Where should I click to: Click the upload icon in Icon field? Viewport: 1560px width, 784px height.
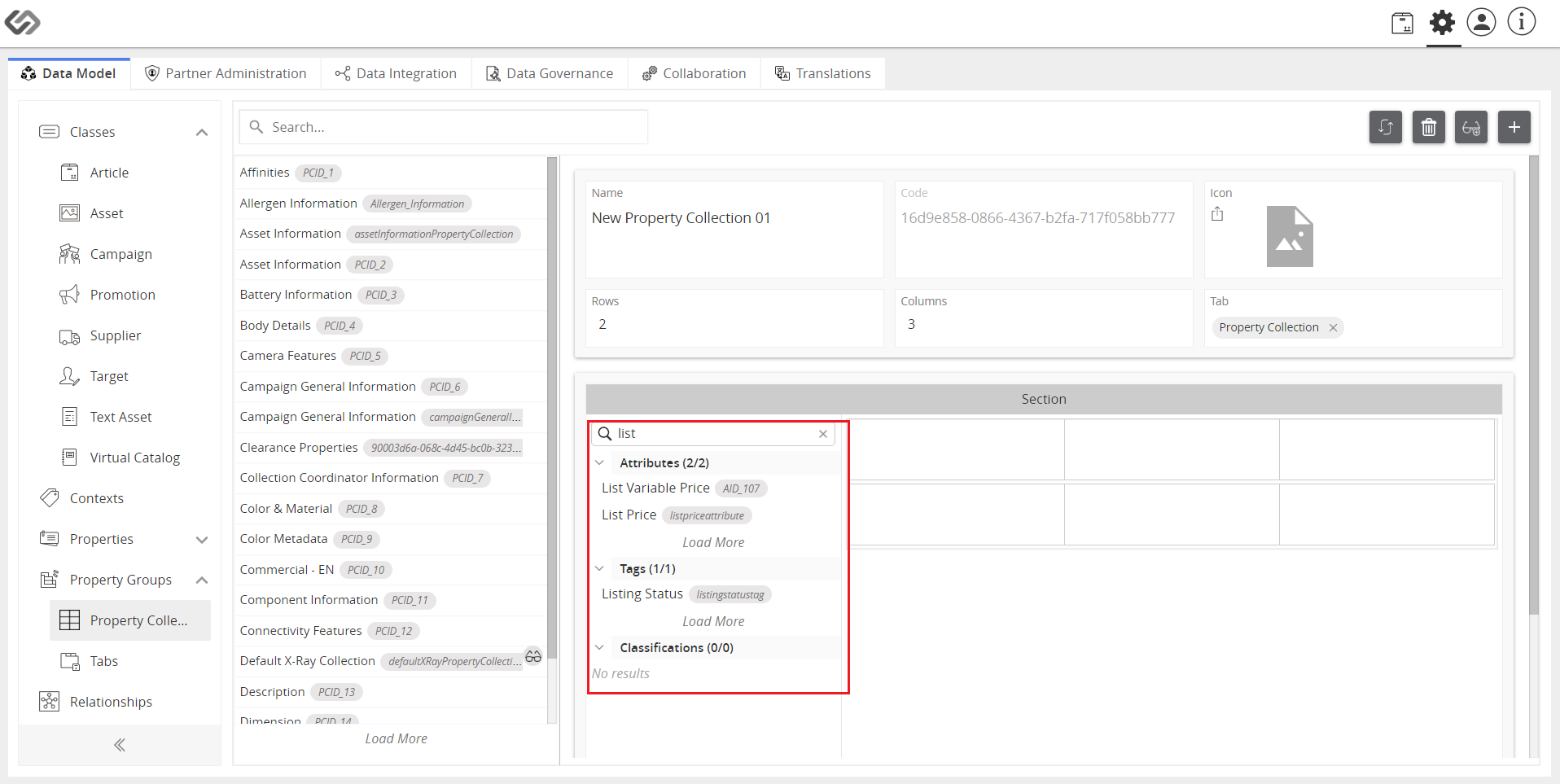(1217, 214)
